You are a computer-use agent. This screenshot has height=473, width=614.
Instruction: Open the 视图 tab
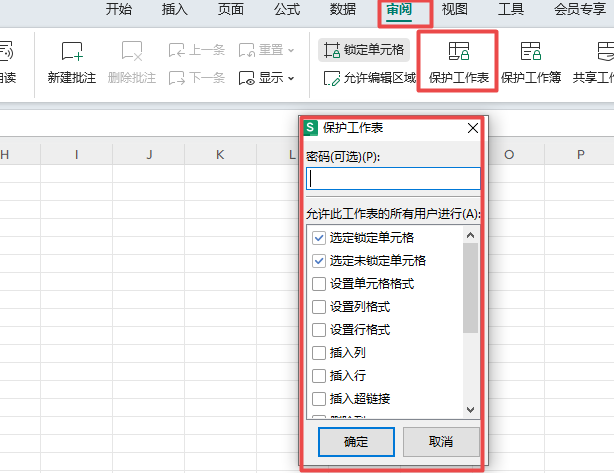click(455, 9)
